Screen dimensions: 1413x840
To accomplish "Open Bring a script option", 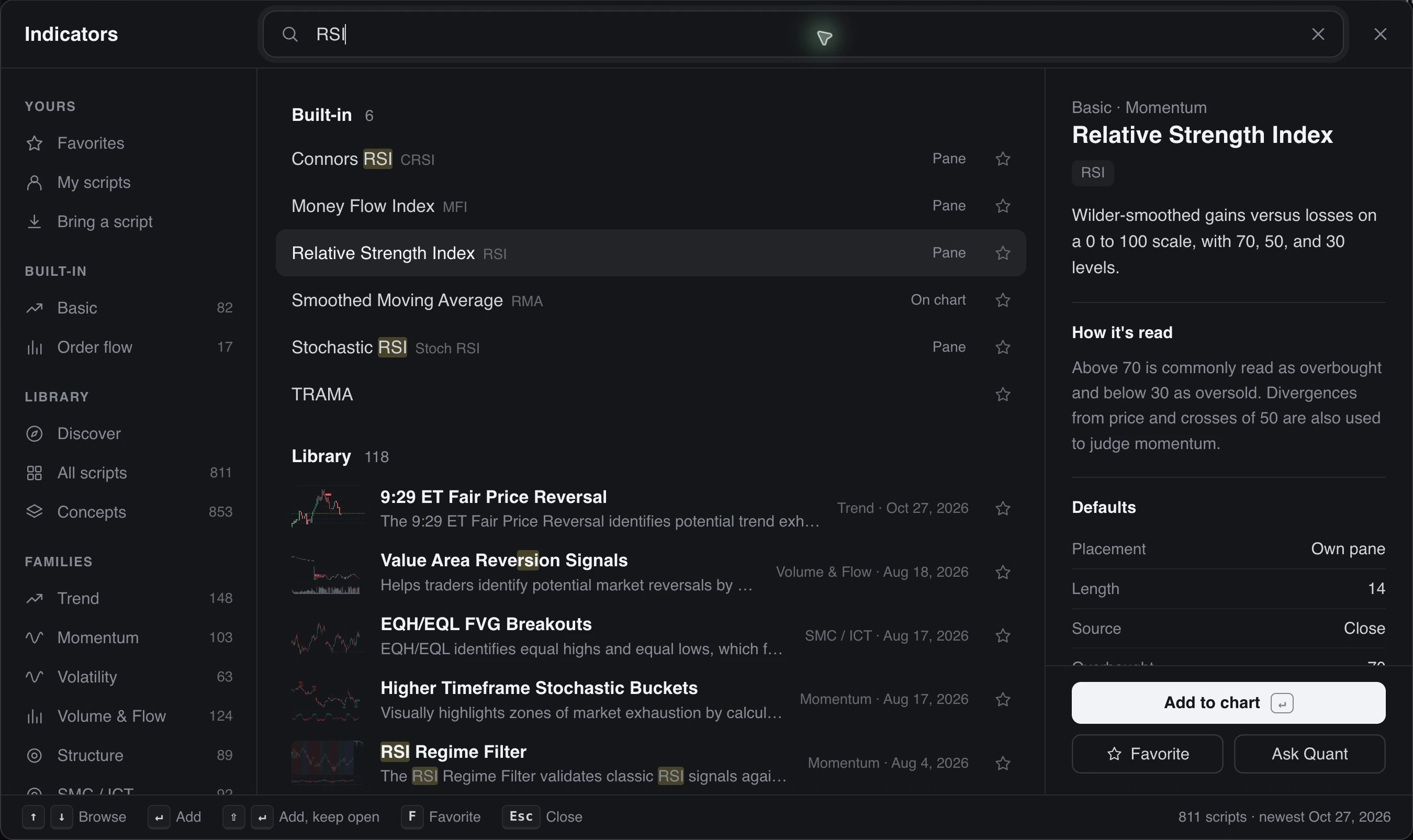I will pyautogui.click(x=129, y=221).
